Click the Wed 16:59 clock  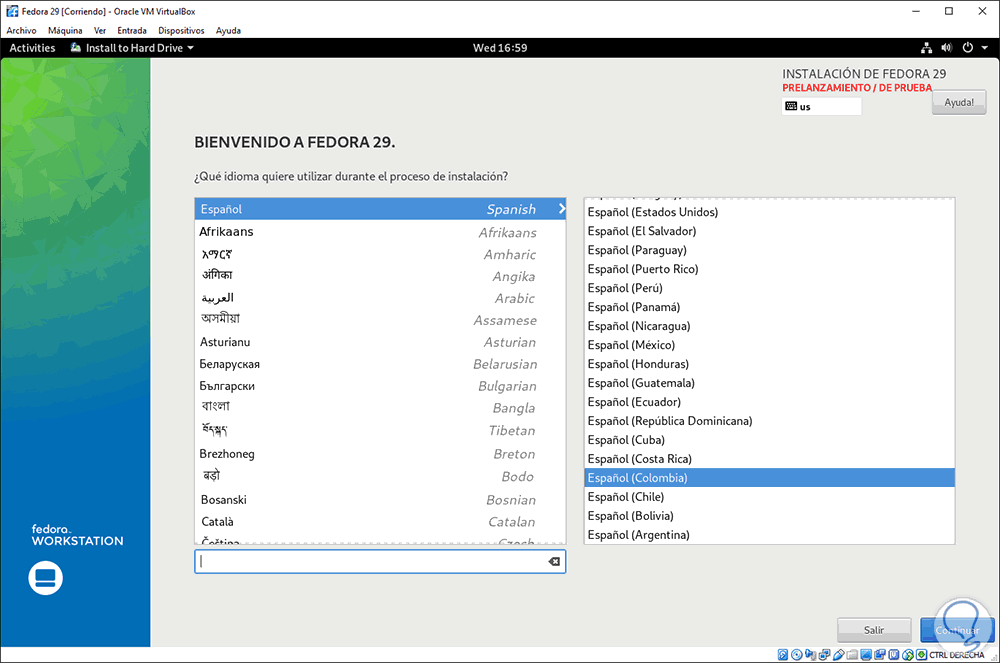click(x=500, y=48)
